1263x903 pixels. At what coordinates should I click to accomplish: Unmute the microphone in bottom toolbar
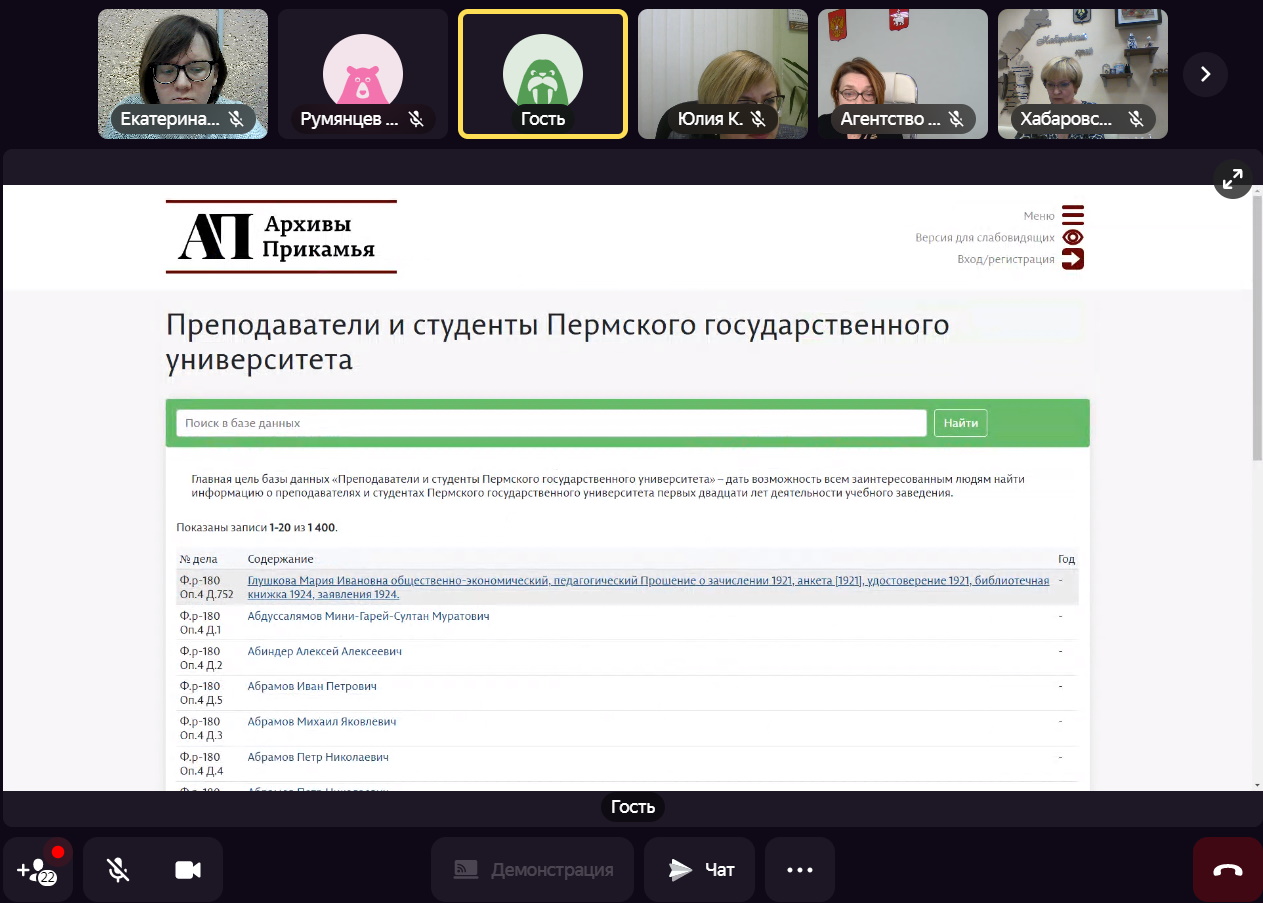[118, 870]
